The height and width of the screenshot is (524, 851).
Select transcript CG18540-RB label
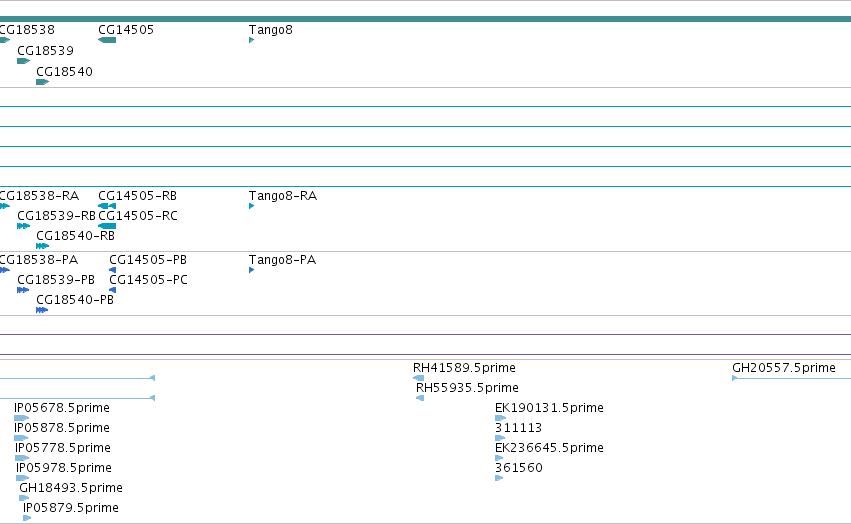[x=75, y=236]
